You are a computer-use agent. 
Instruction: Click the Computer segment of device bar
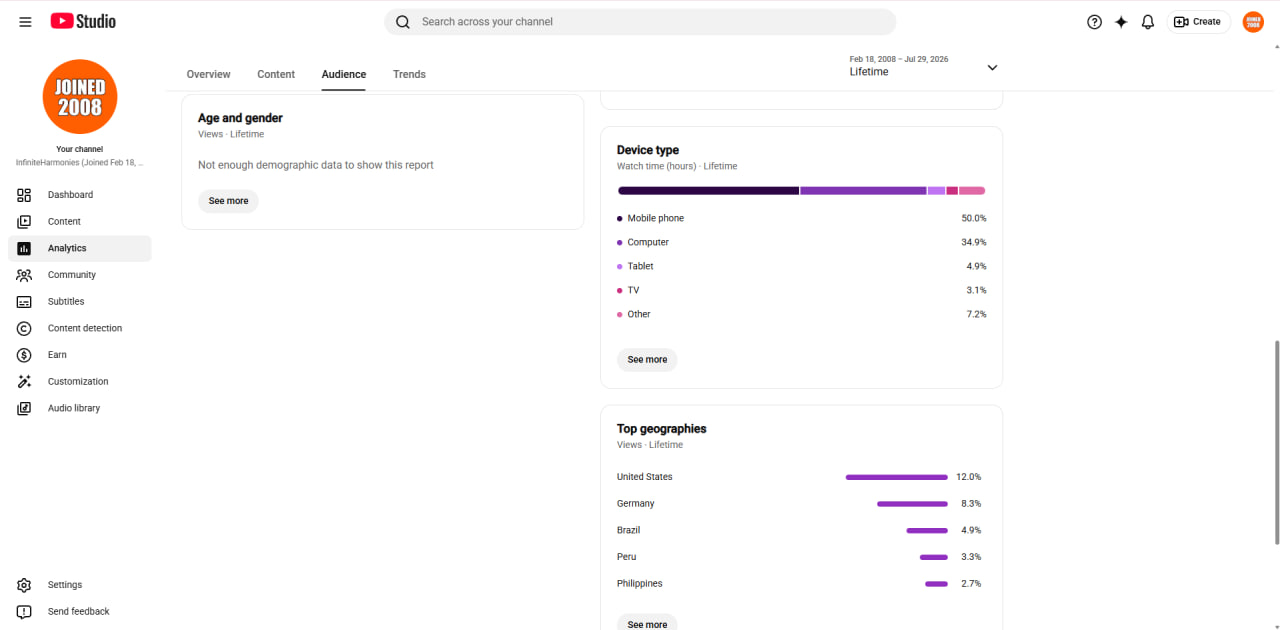click(863, 191)
